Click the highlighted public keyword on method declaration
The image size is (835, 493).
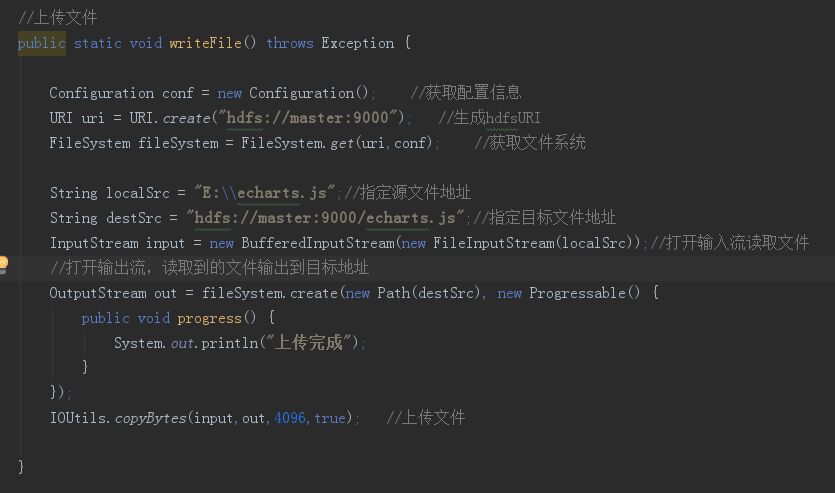(42, 43)
